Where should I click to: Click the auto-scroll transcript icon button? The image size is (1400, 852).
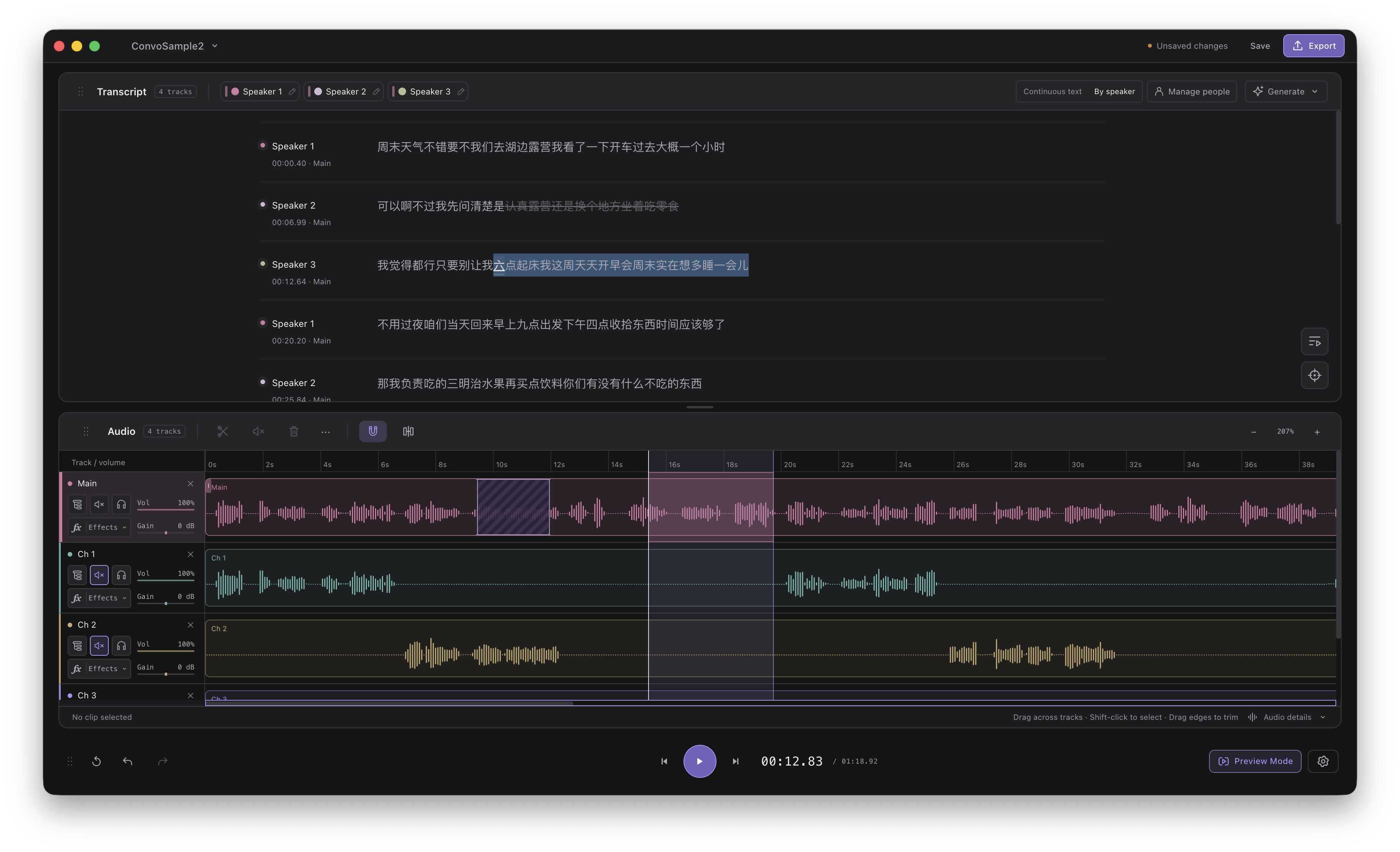[1315, 341]
